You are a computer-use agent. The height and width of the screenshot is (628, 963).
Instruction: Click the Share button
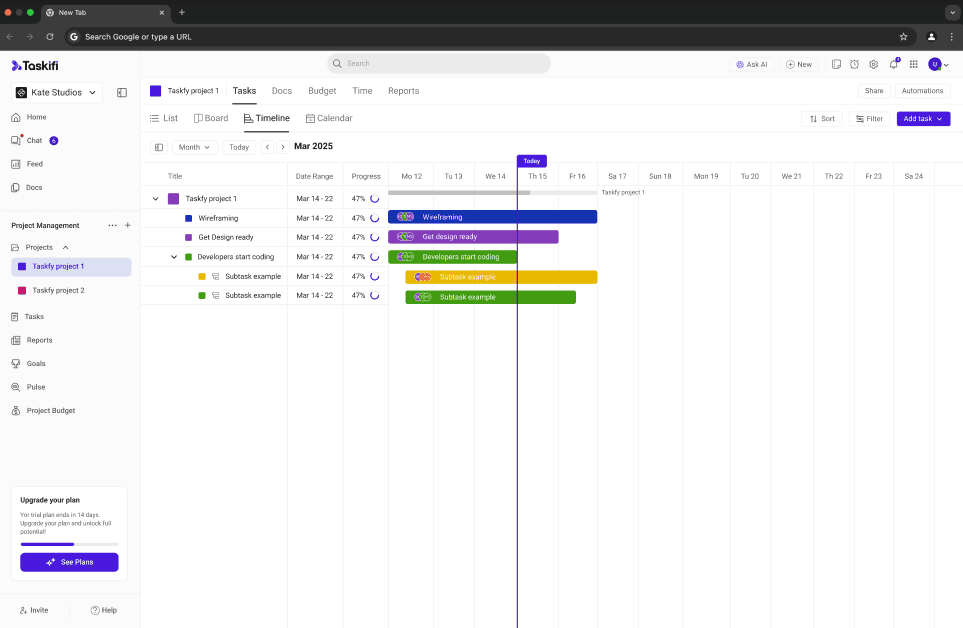(x=873, y=91)
